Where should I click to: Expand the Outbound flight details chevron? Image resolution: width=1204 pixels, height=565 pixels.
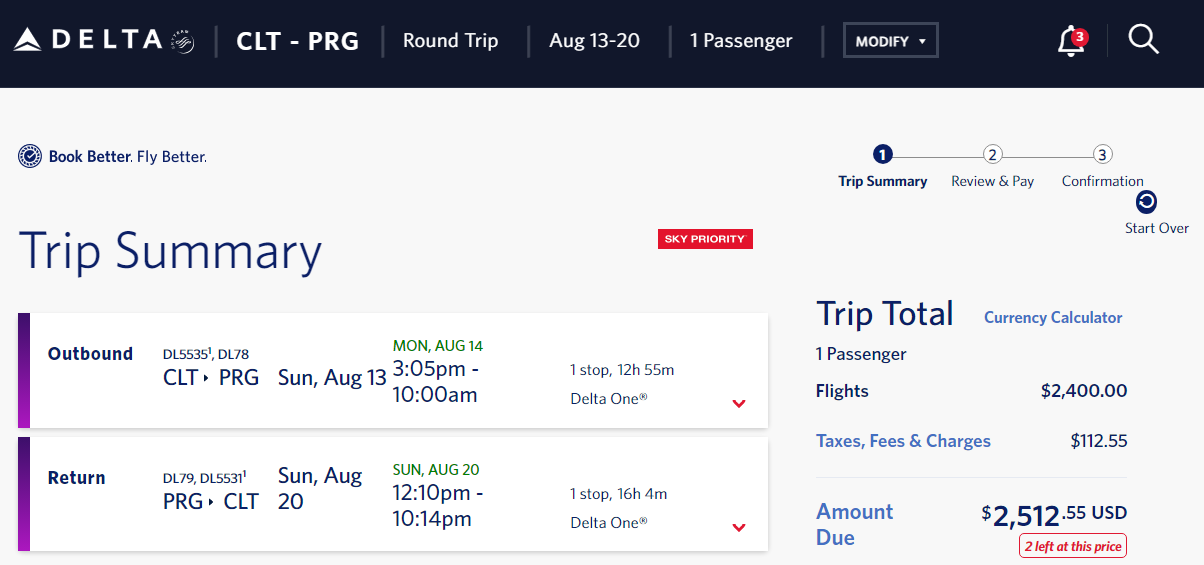(x=739, y=403)
